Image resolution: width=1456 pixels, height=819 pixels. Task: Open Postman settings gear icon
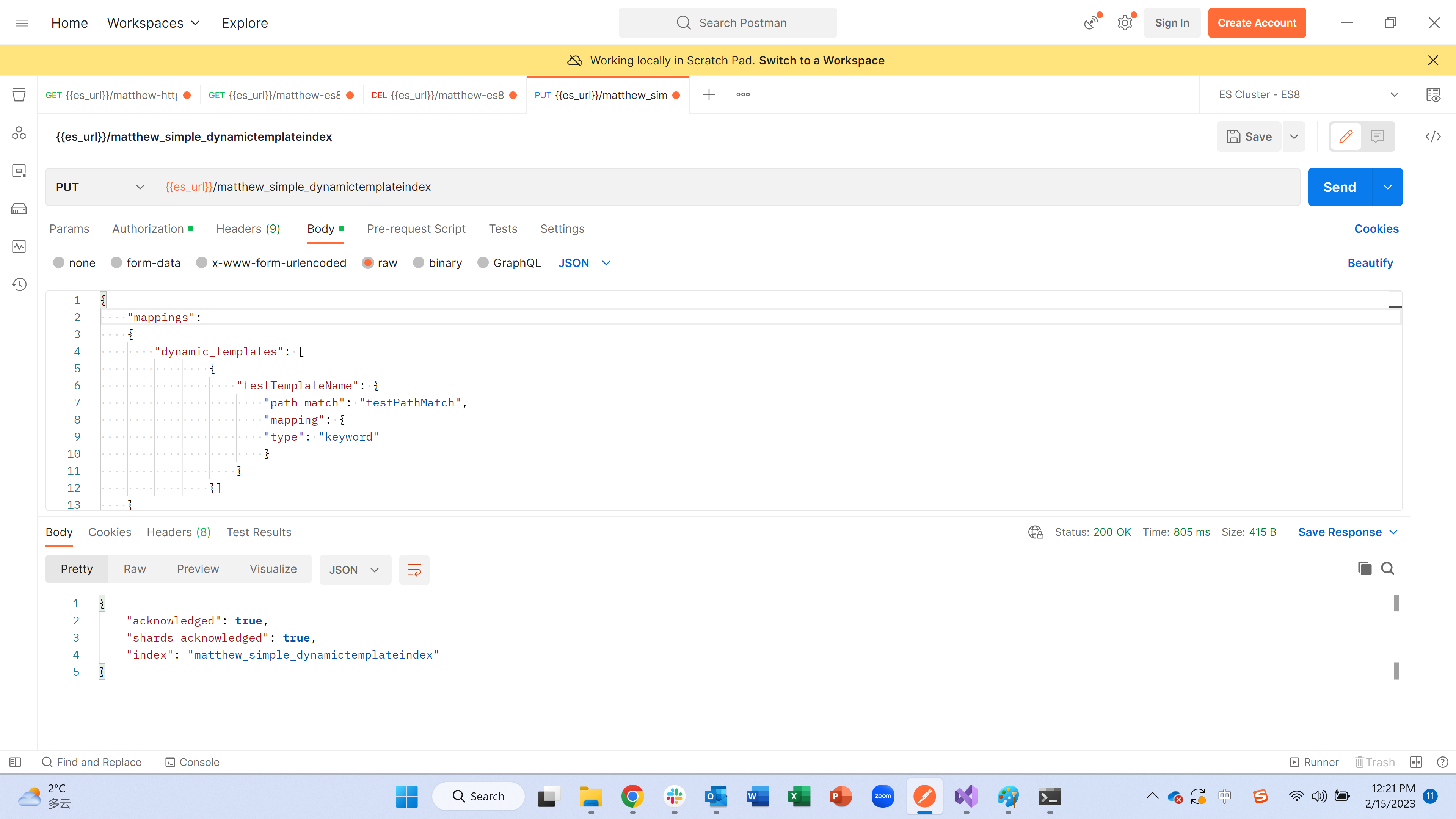pyautogui.click(x=1125, y=23)
